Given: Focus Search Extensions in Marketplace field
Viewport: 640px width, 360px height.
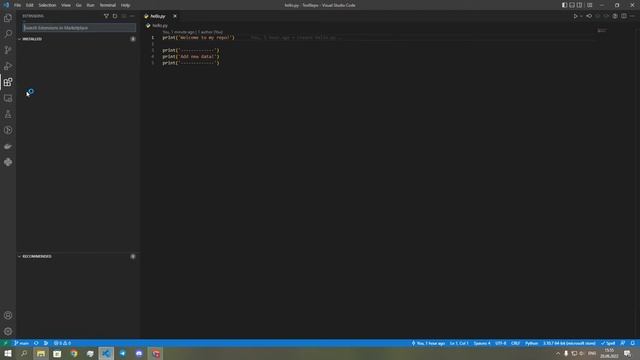Looking at the screenshot, I should [79, 28].
